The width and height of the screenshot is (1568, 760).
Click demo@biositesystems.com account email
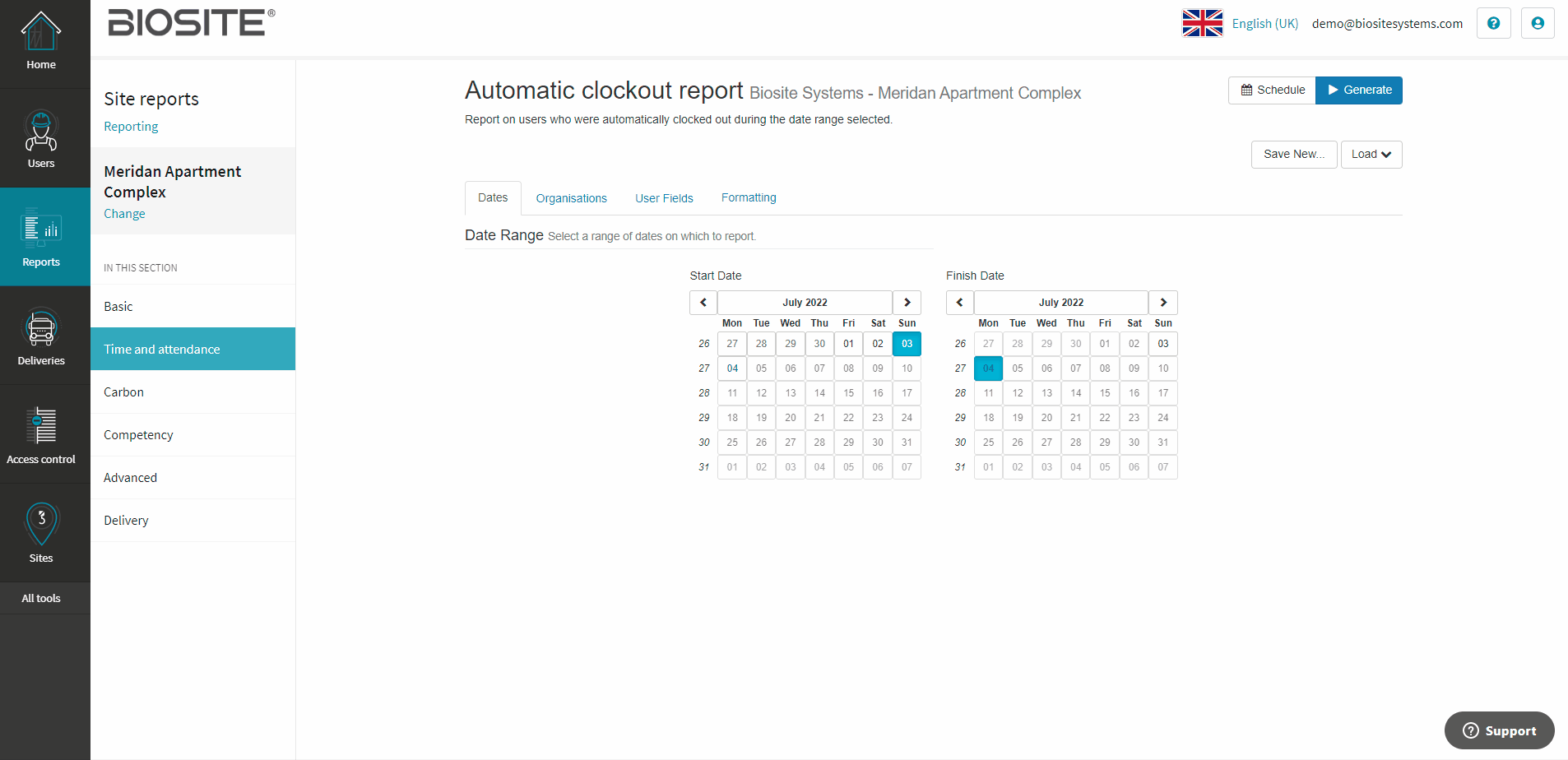(x=1387, y=24)
